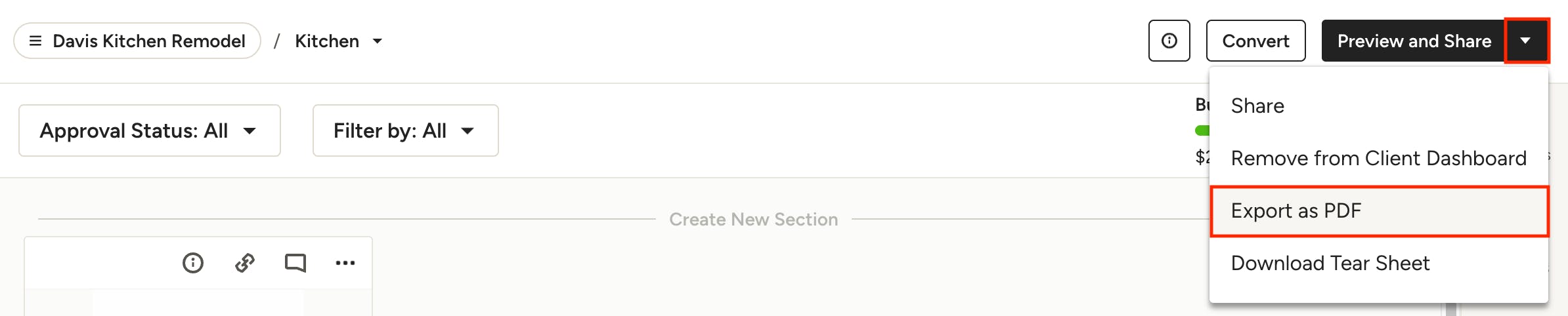Open the Approval Status: All dropdown
The width and height of the screenshot is (1568, 316).
[150, 130]
